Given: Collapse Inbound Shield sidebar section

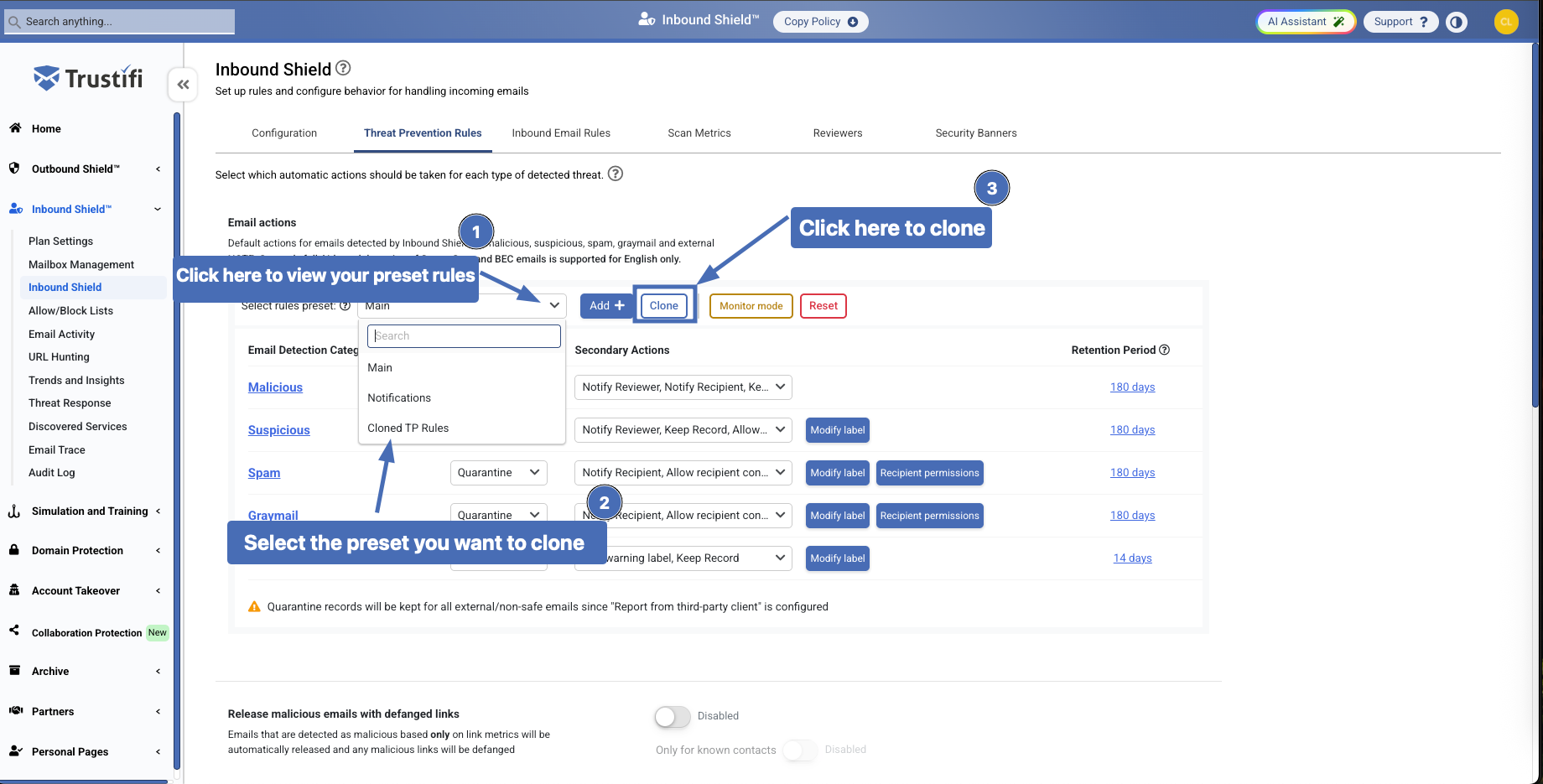Looking at the screenshot, I should pyautogui.click(x=158, y=210).
